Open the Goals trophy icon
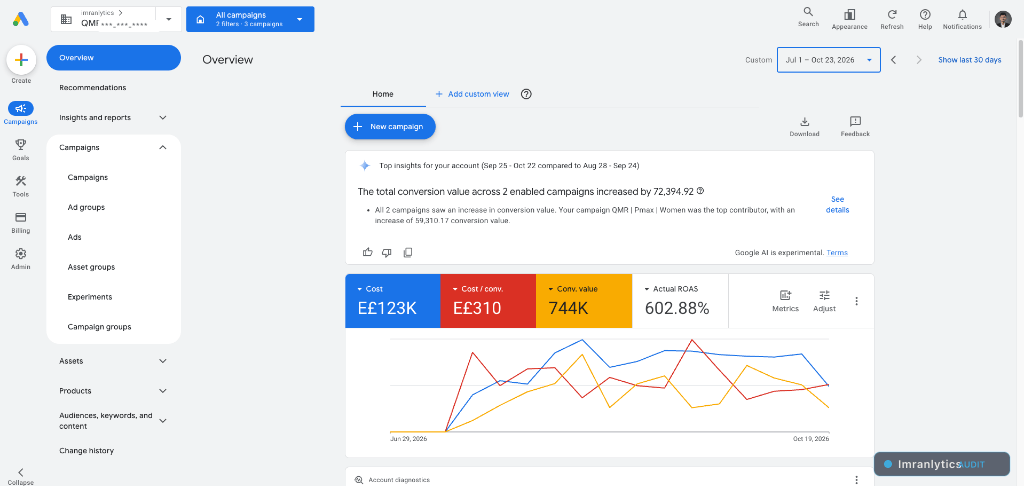The height and width of the screenshot is (486, 1024). 20,144
